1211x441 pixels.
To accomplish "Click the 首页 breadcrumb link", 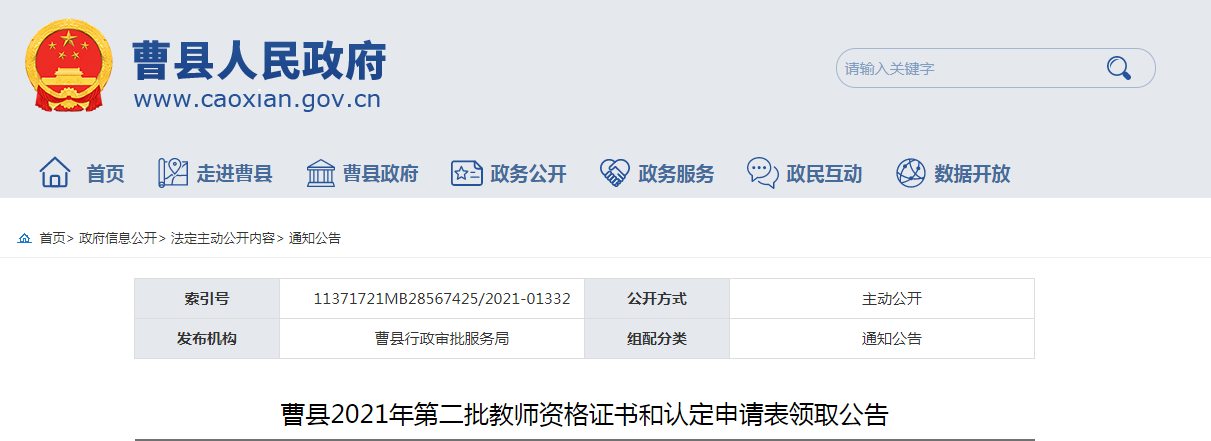I will point(52,238).
